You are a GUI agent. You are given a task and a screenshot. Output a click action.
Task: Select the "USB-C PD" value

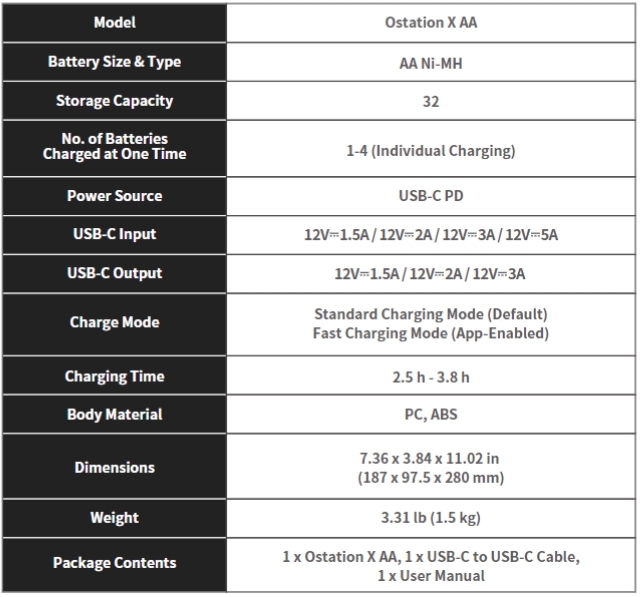pyautogui.click(x=431, y=196)
